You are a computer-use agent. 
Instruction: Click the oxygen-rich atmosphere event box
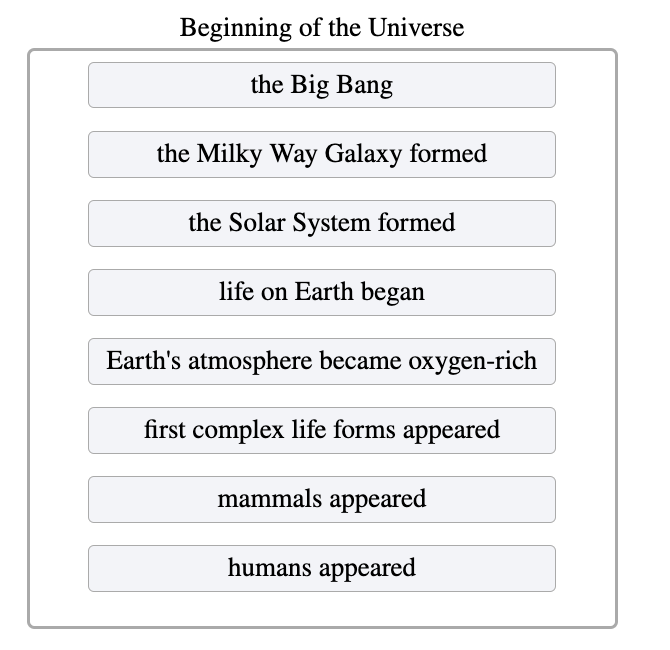tap(322, 362)
